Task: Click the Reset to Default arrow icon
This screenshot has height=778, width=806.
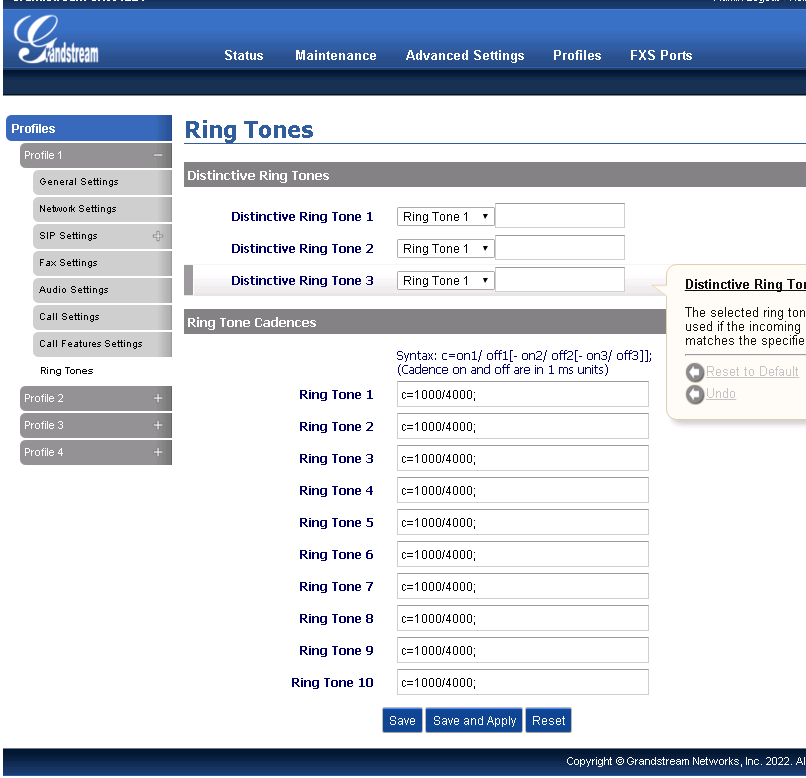Action: click(x=694, y=372)
